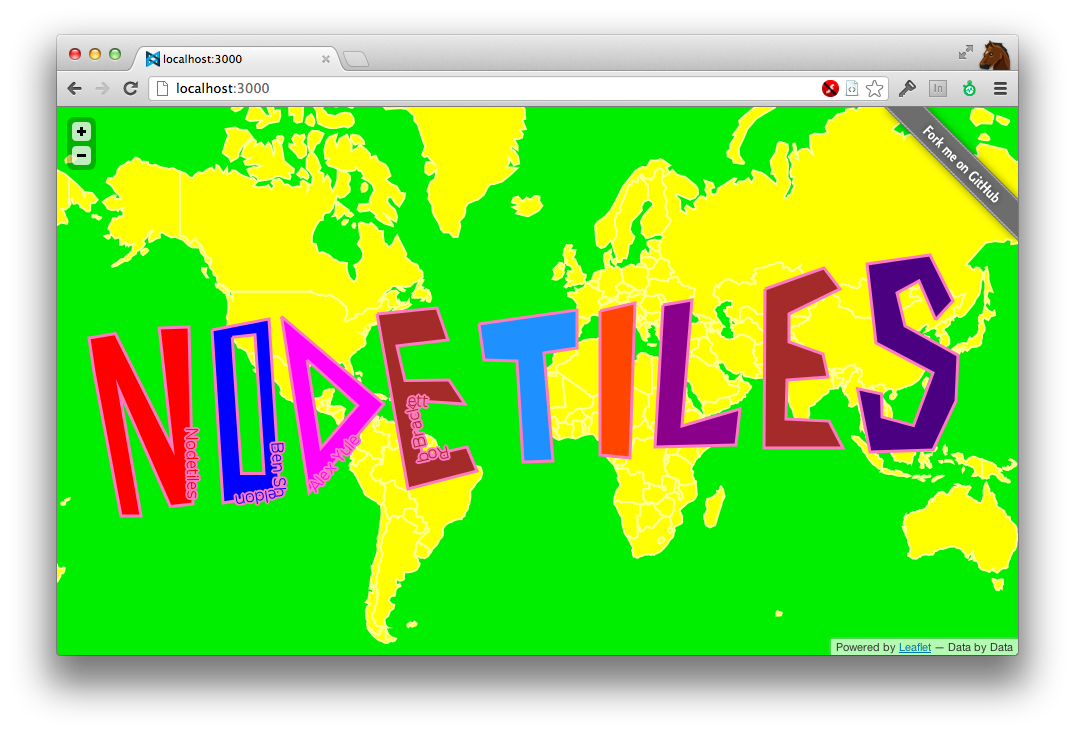Click the 'Alex Yule' label on the map
This screenshot has width=1075, height=734.
334,463
